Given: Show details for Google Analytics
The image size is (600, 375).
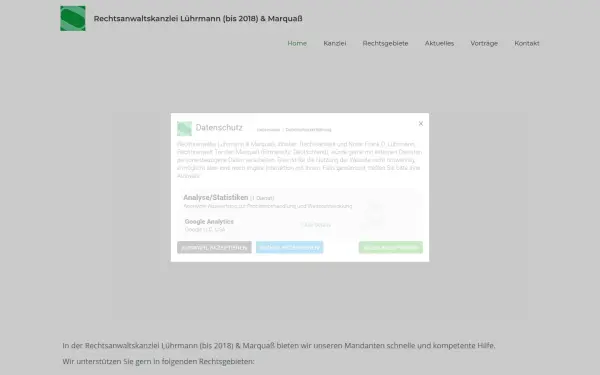Looking at the screenshot, I should click(317, 225).
